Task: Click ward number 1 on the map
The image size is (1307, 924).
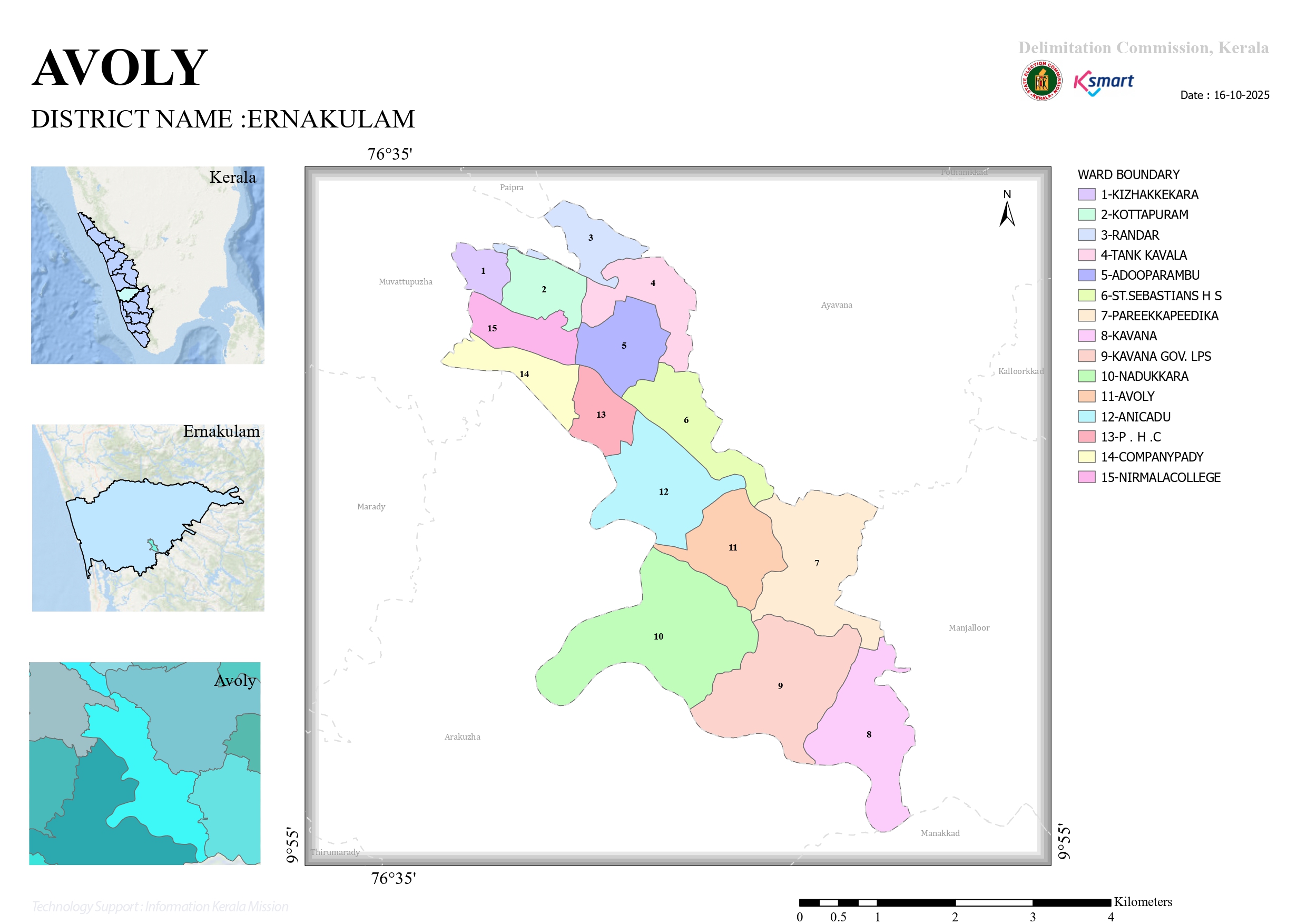Action: pos(483,271)
